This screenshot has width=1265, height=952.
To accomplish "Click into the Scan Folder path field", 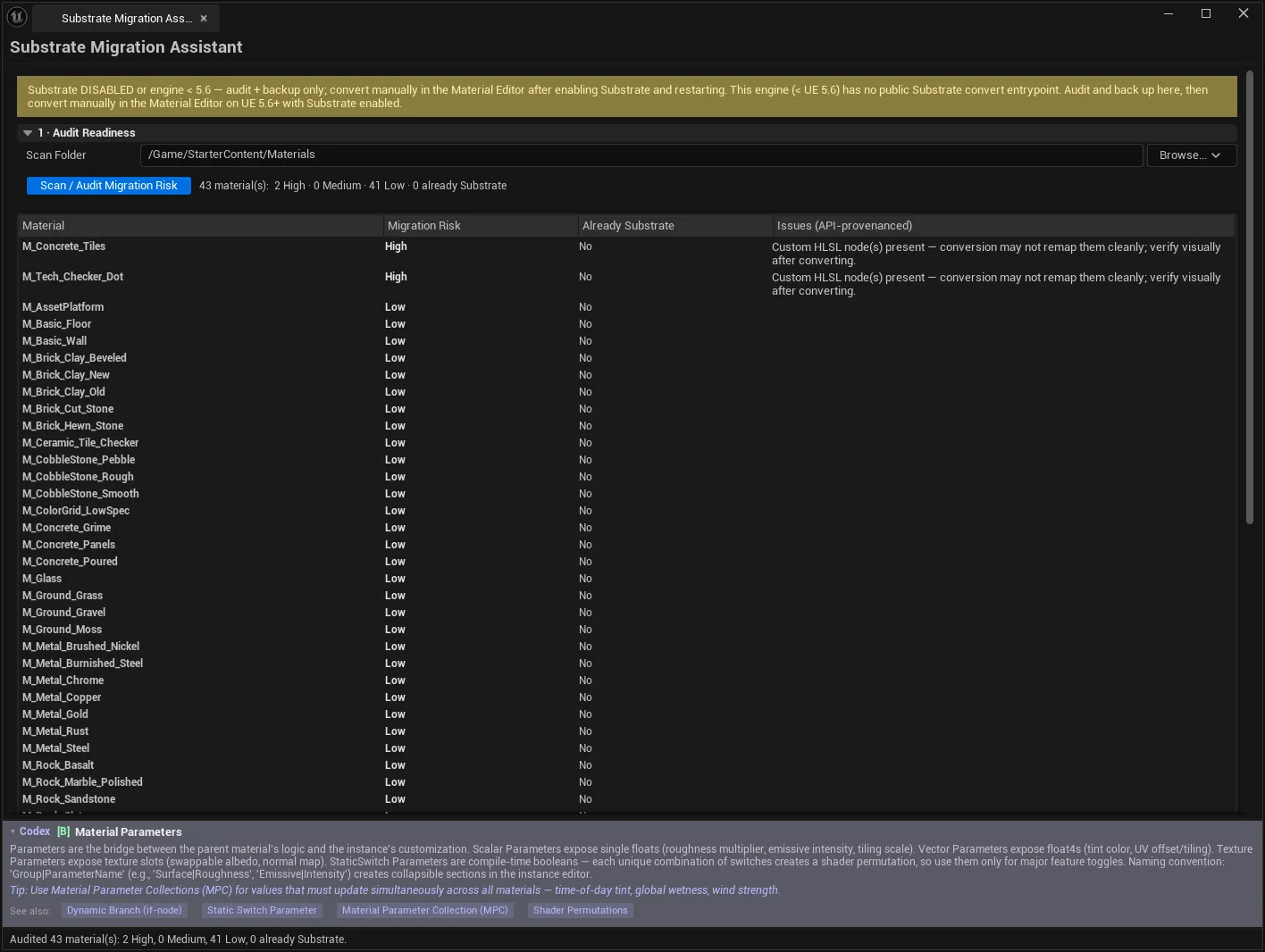I will pyautogui.click(x=641, y=155).
